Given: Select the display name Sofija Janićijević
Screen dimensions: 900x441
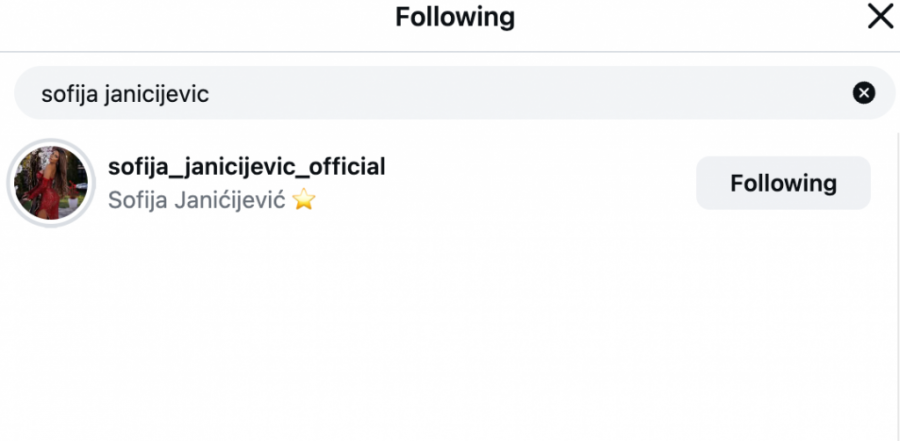Looking at the screenshot, I should click(197, 200).
